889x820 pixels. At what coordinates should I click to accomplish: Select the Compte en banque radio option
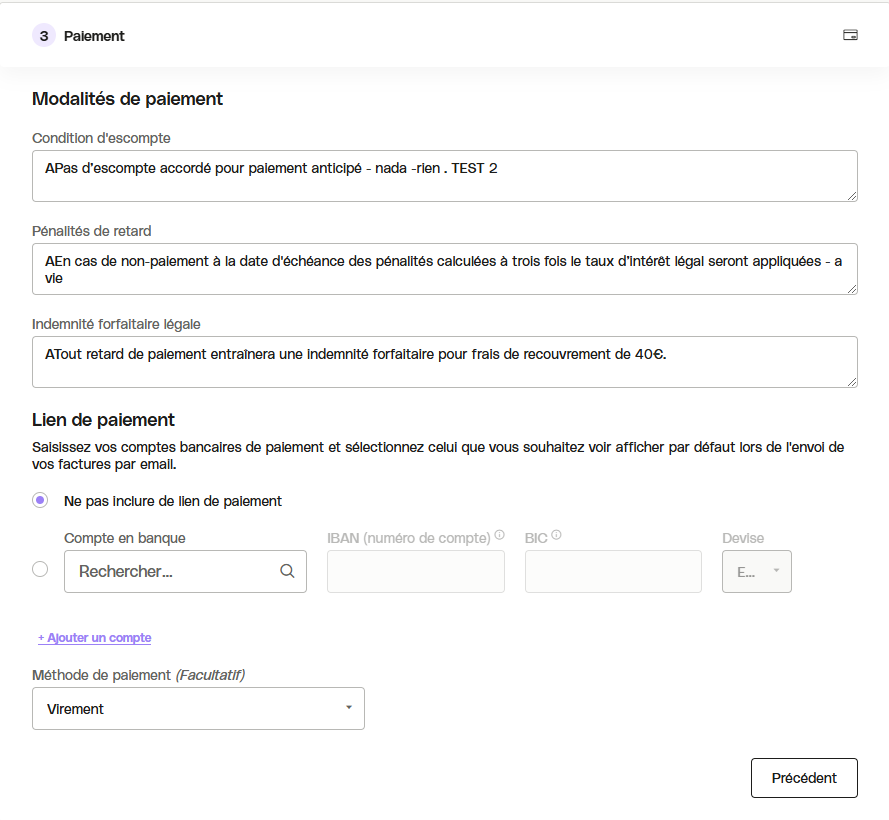[40, 569]
